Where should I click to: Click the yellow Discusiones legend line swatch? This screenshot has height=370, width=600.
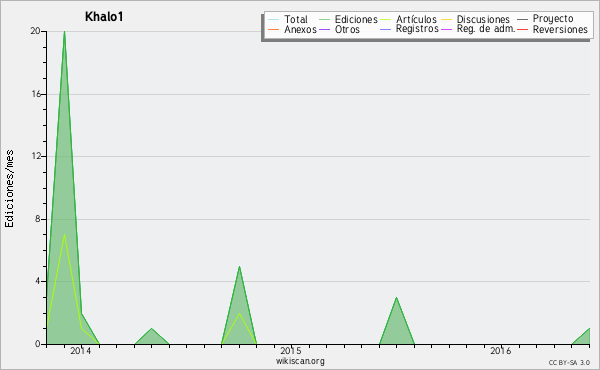click(447, 19)
